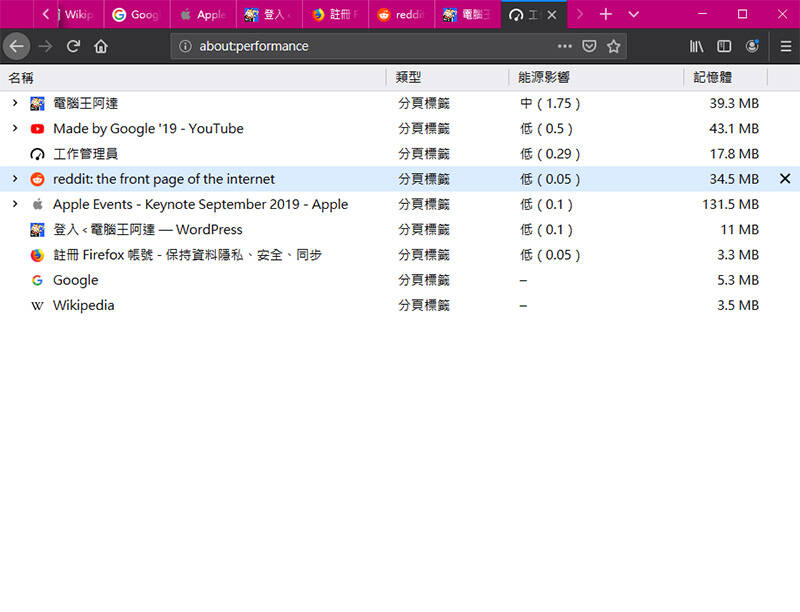Screen dimensions: 800x612
Task: Sort by the 能源影響 column header
Action: (596, 78)
